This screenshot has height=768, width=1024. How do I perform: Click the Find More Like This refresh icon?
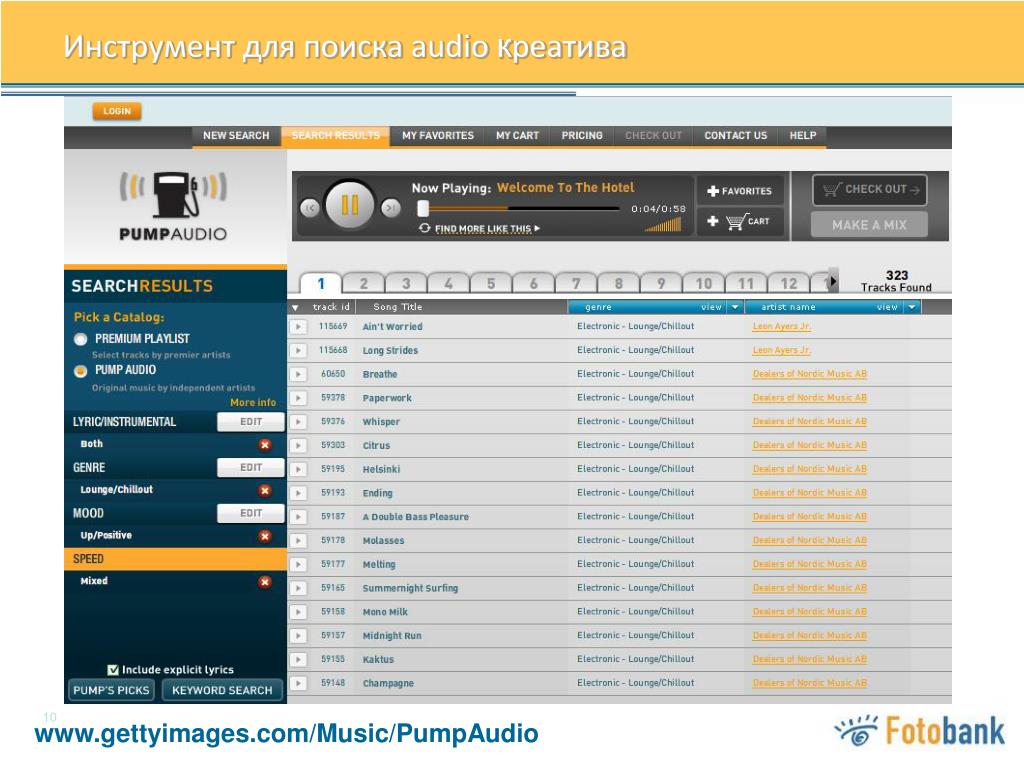424,228
